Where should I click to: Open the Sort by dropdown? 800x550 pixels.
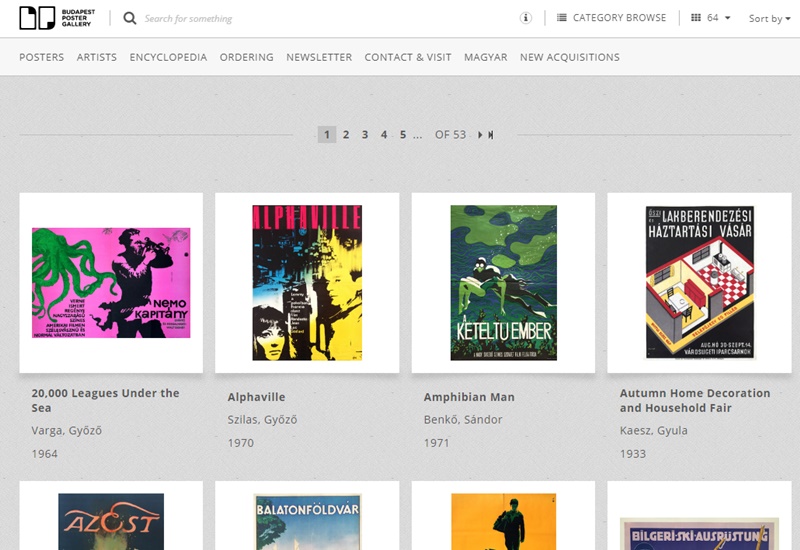[769, 18]
